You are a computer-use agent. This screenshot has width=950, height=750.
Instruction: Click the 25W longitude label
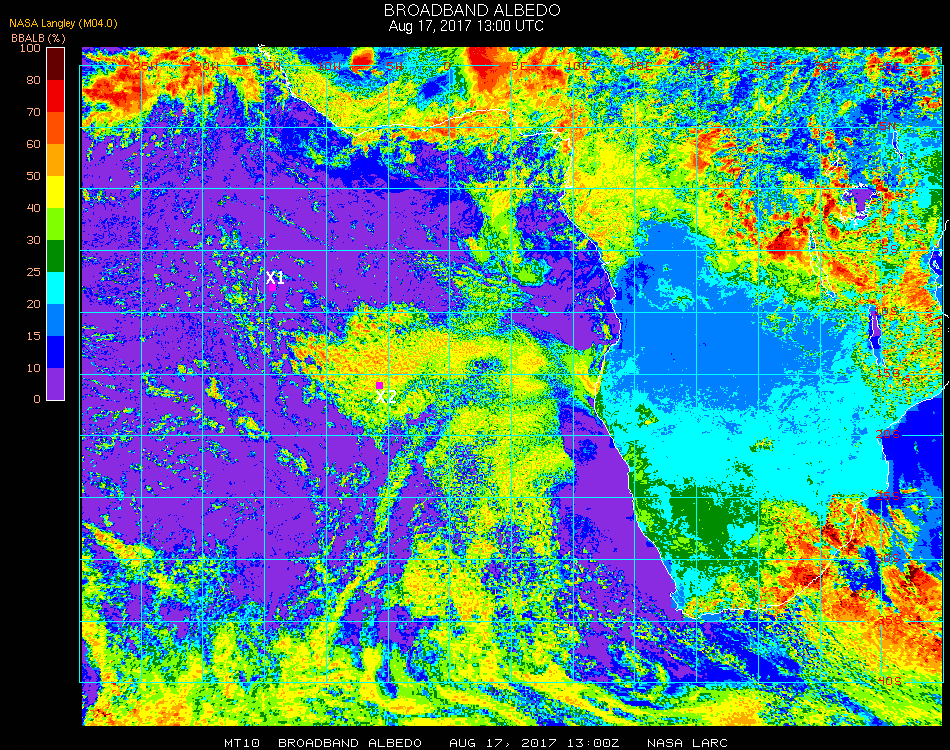[x=145, y=66]
